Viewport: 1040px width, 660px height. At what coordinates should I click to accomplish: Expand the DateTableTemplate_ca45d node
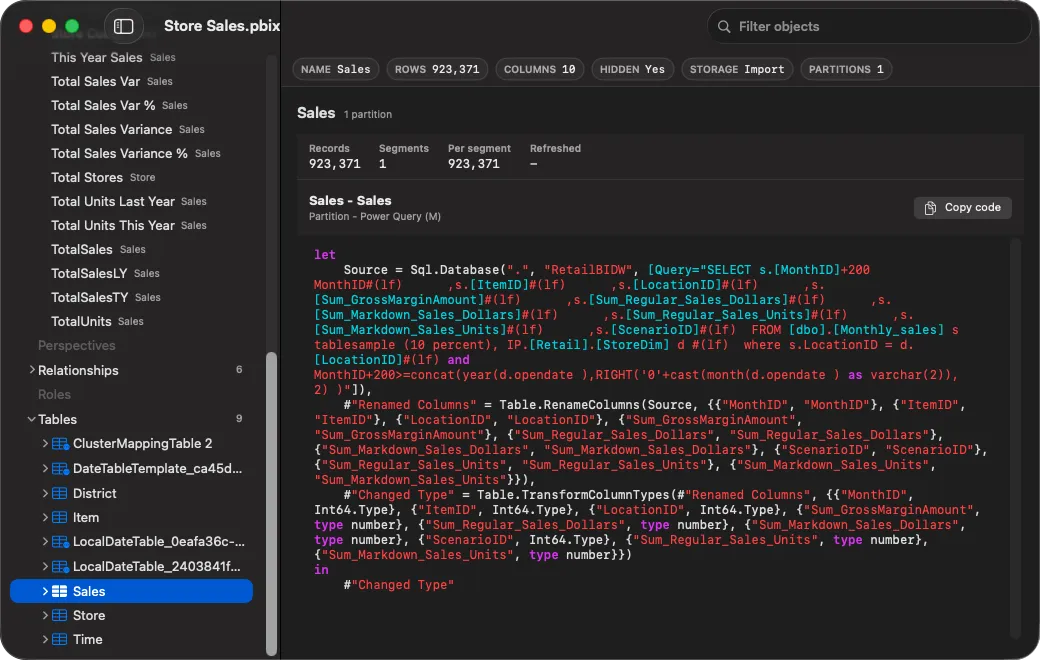45,468
